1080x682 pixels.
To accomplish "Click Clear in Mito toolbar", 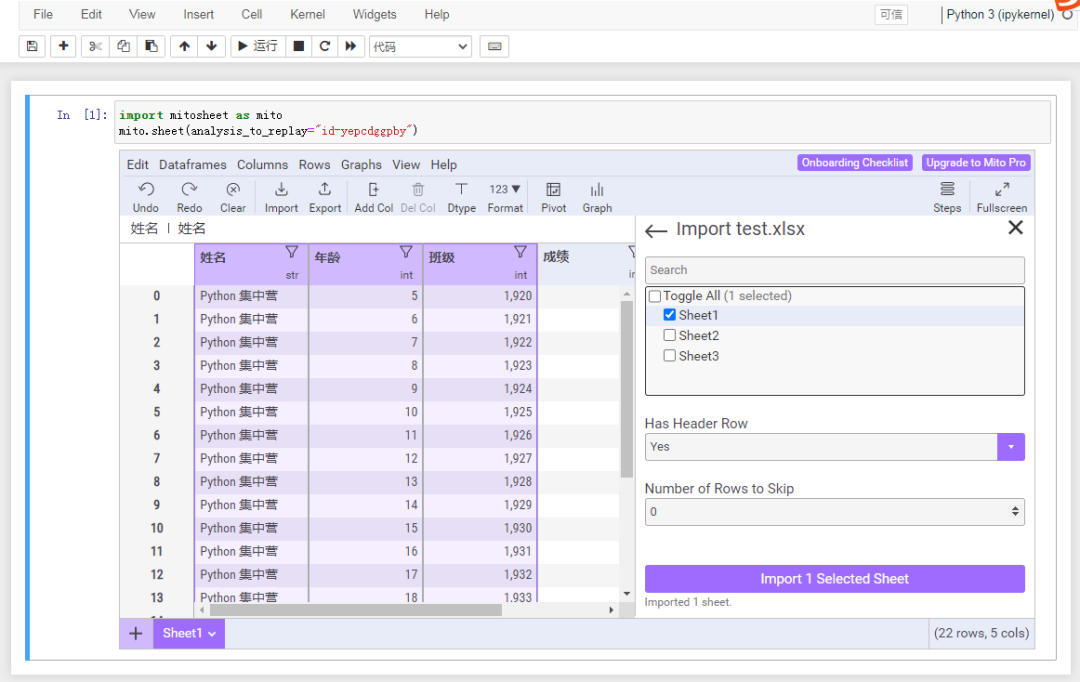I will [x=233, y=198].
